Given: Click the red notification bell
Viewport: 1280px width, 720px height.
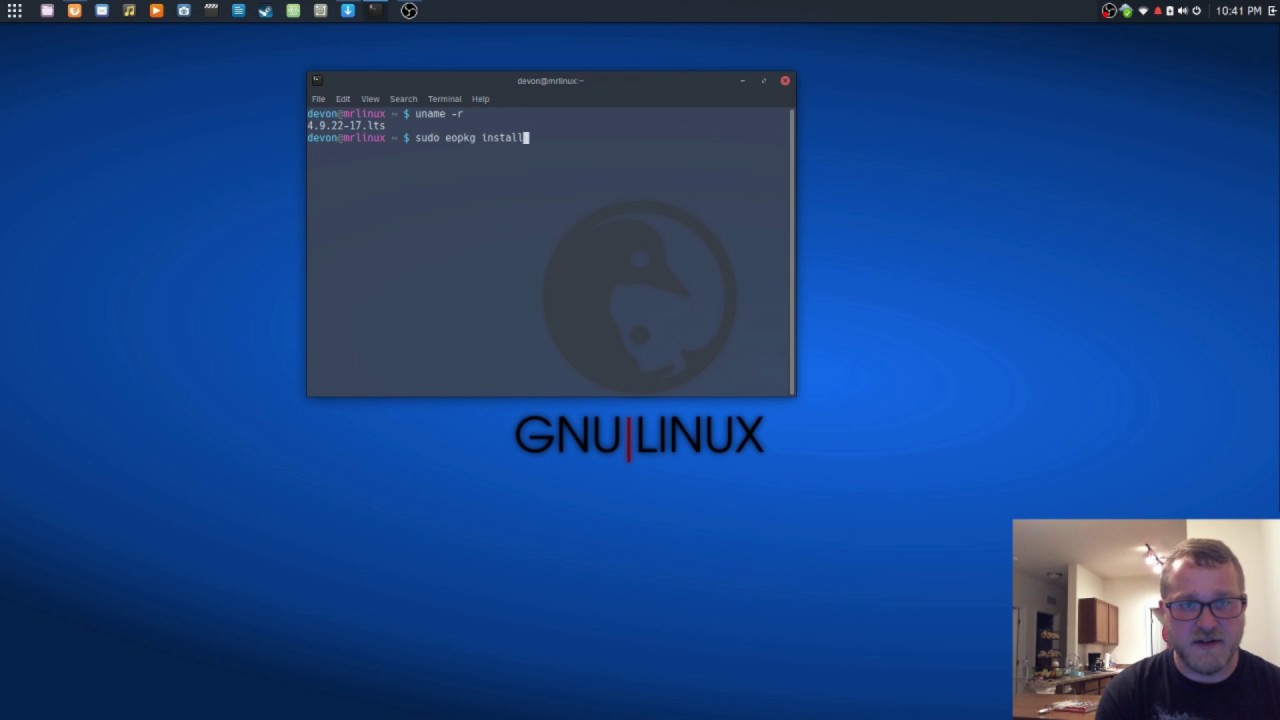Looking at the screenshot, I should tap(1158, 11).
